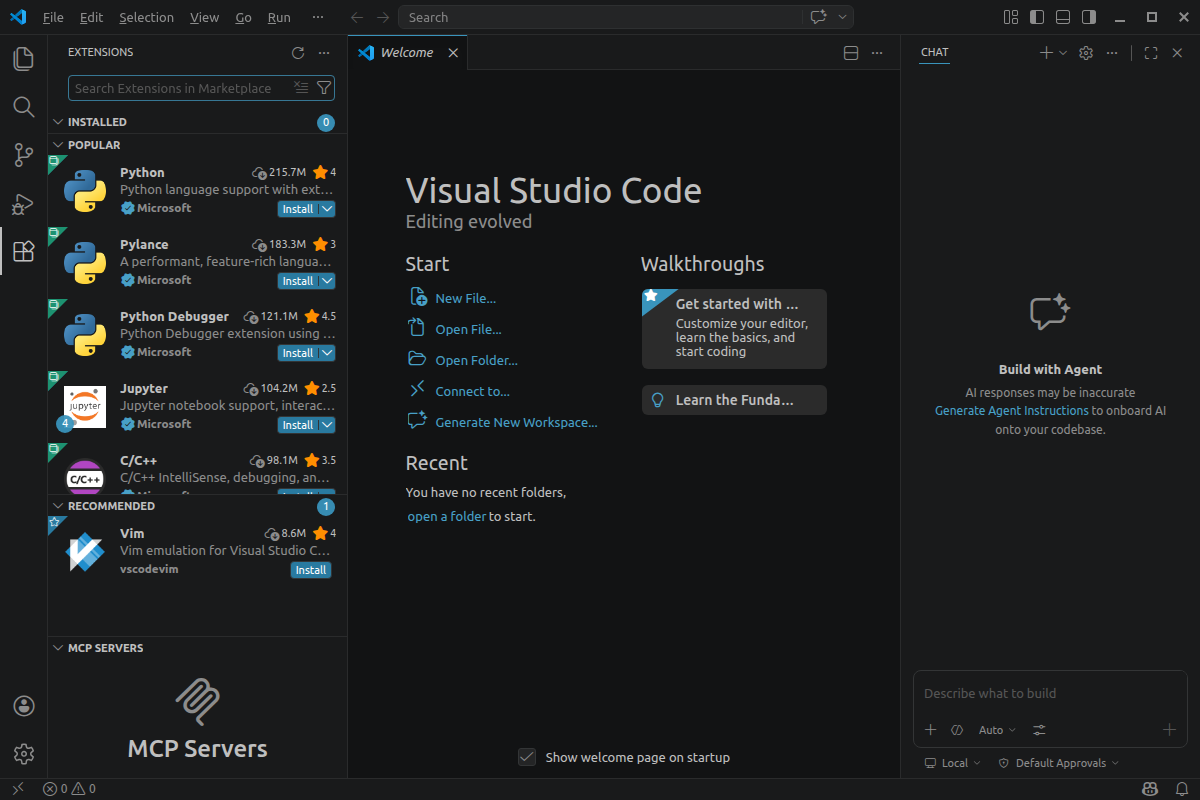Open Customize Layout icon in title bar
This screenshot has width=1200, height=800.
[1011, 17]
